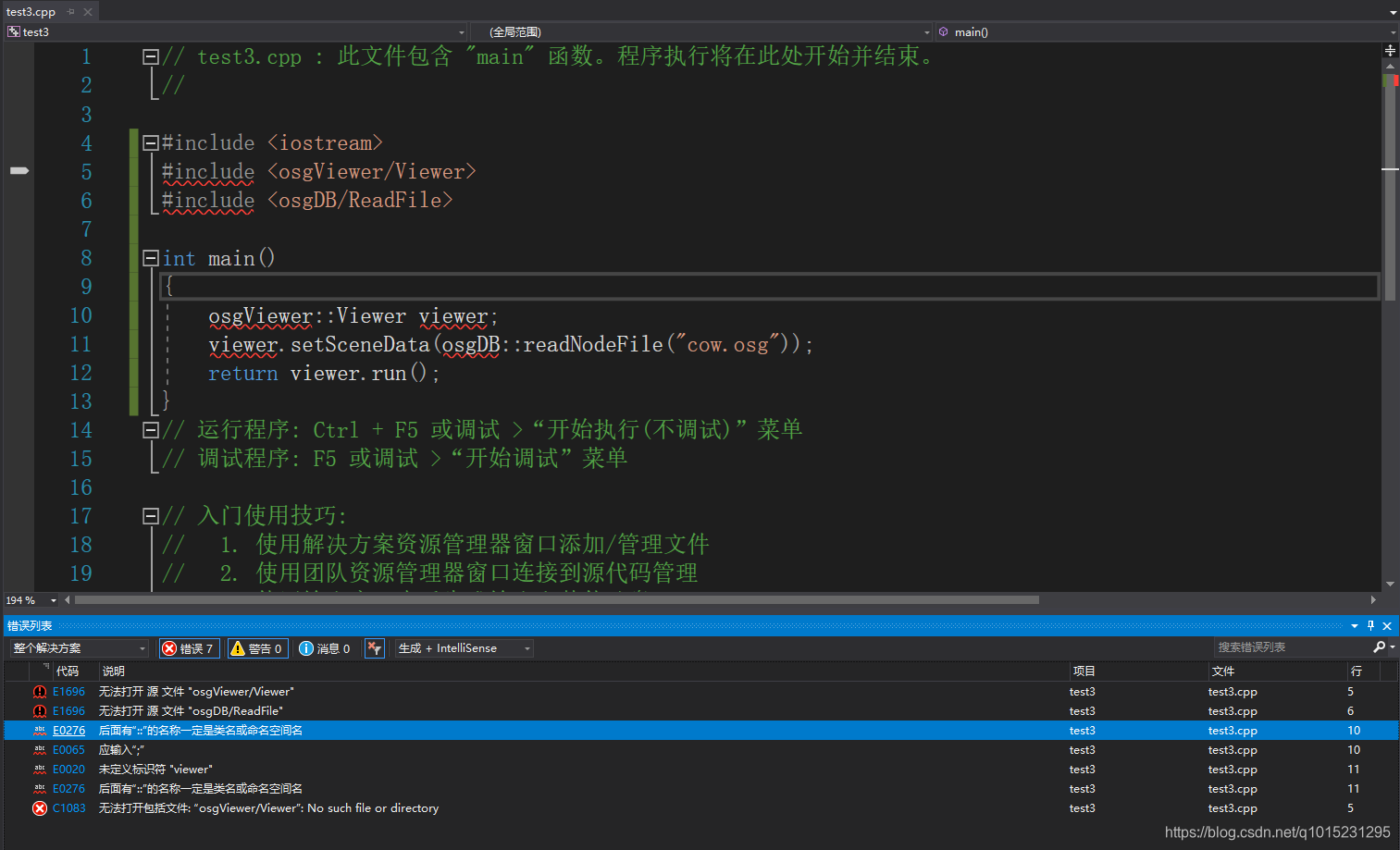This screenshot has width=1400, height=850.
Task: Select the 'No such file or directory' error description
Action: pyautogui.click(x=268, y=808)
